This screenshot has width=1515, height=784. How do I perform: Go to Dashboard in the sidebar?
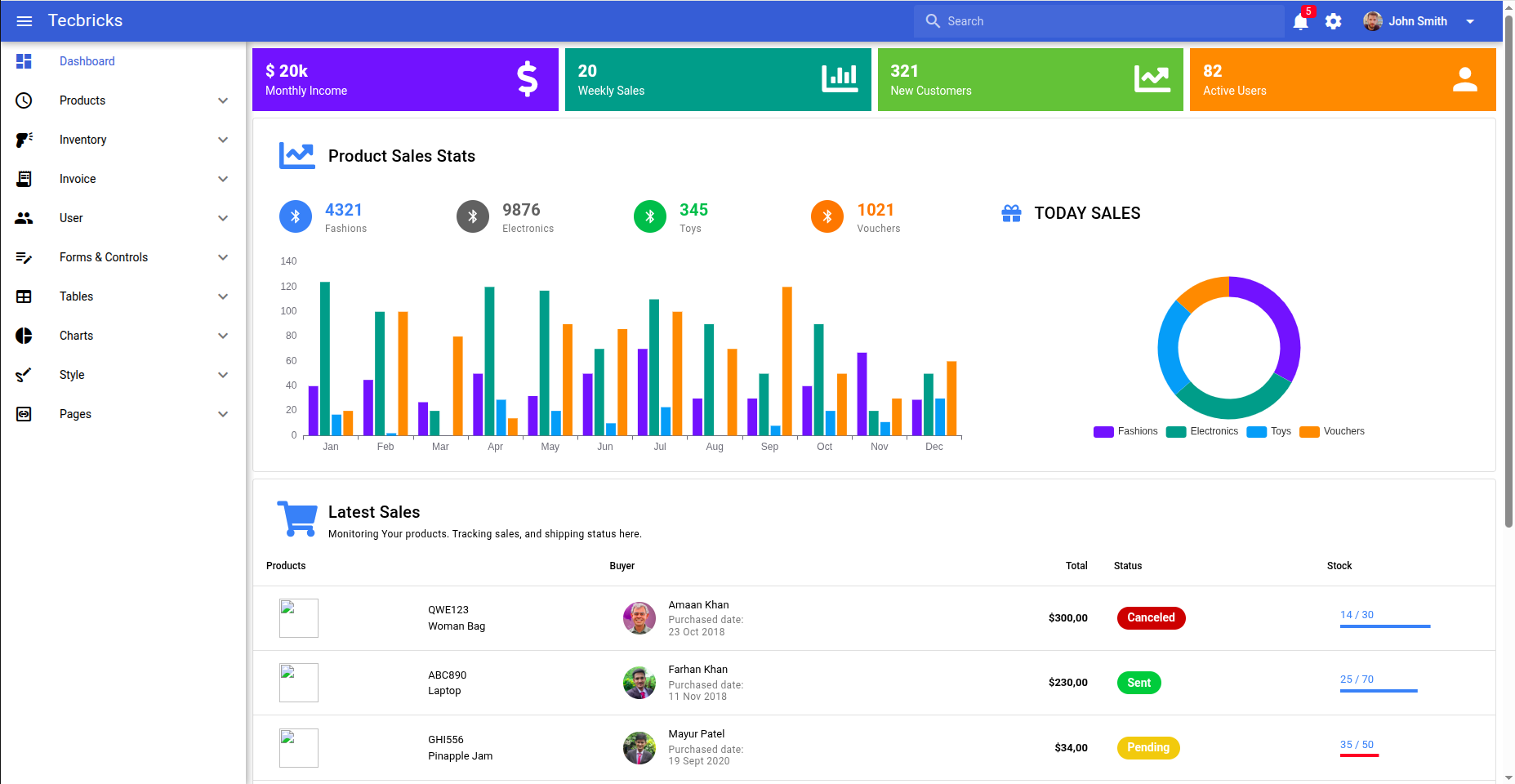[x=123, y=61]
